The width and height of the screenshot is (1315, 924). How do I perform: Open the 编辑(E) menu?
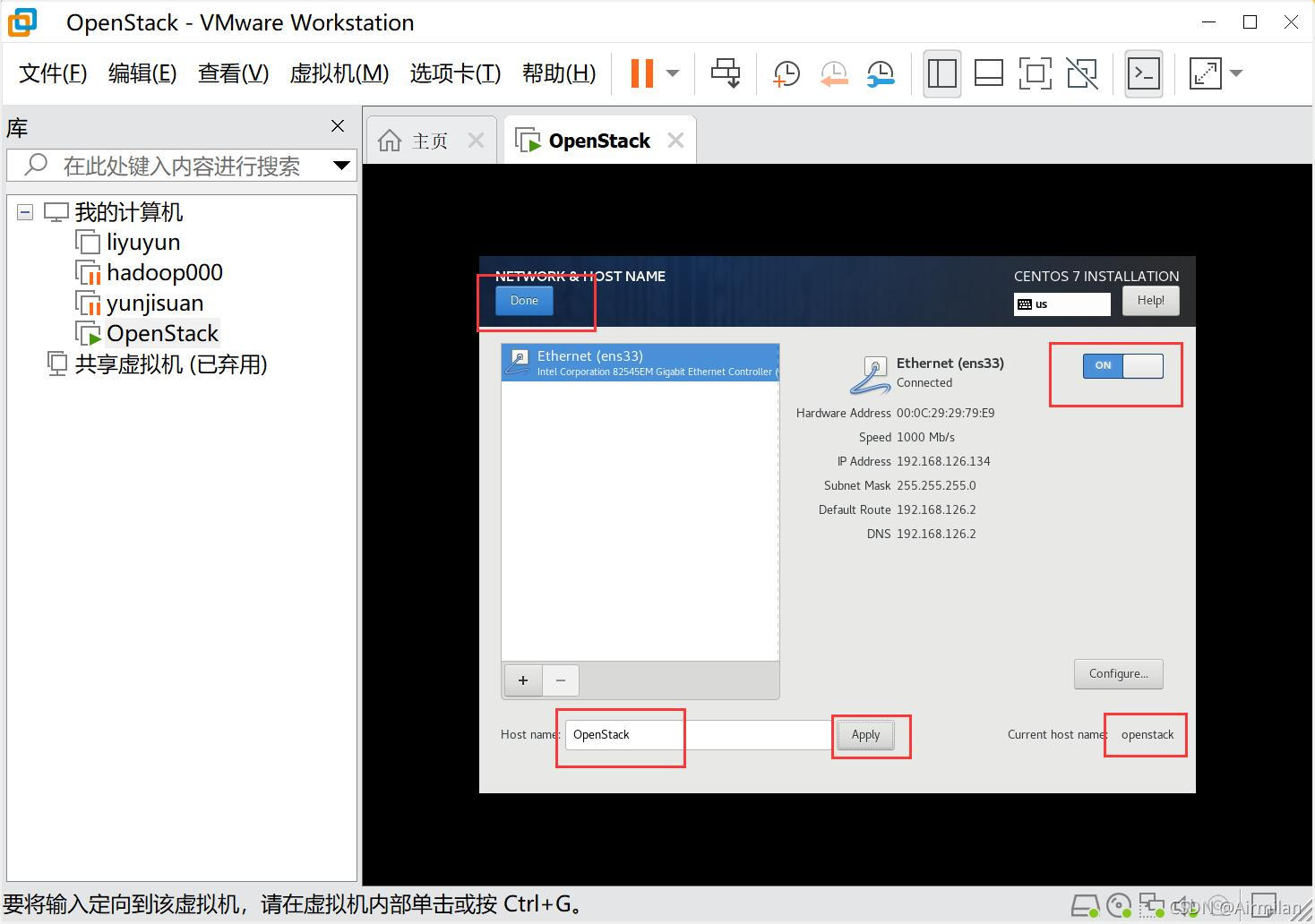[142, 73]
